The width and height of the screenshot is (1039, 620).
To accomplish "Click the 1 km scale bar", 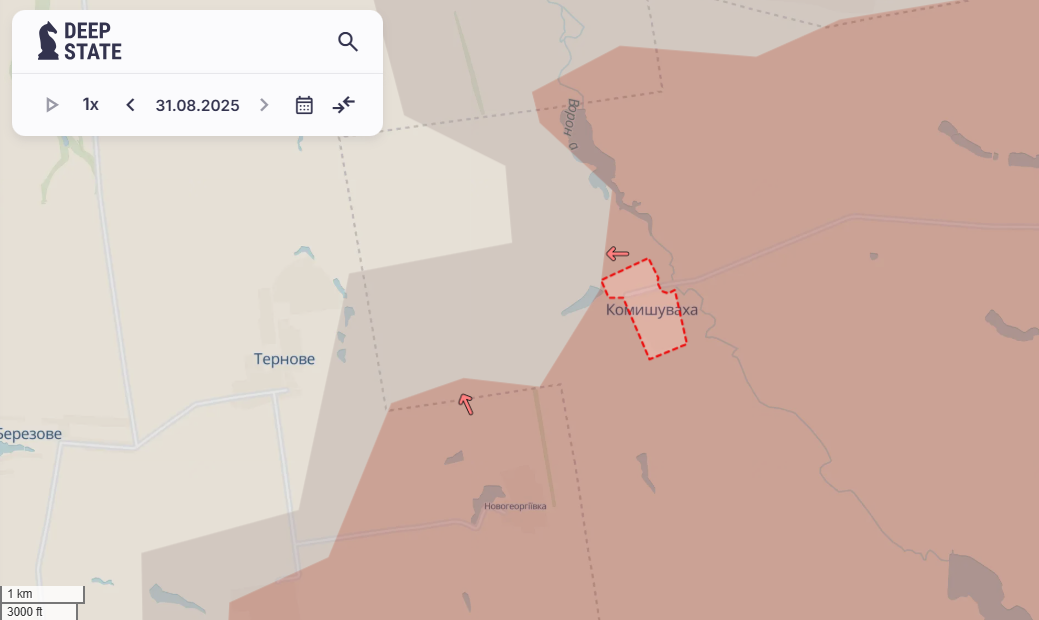I will pyautogui.click(x=42, y=594).
